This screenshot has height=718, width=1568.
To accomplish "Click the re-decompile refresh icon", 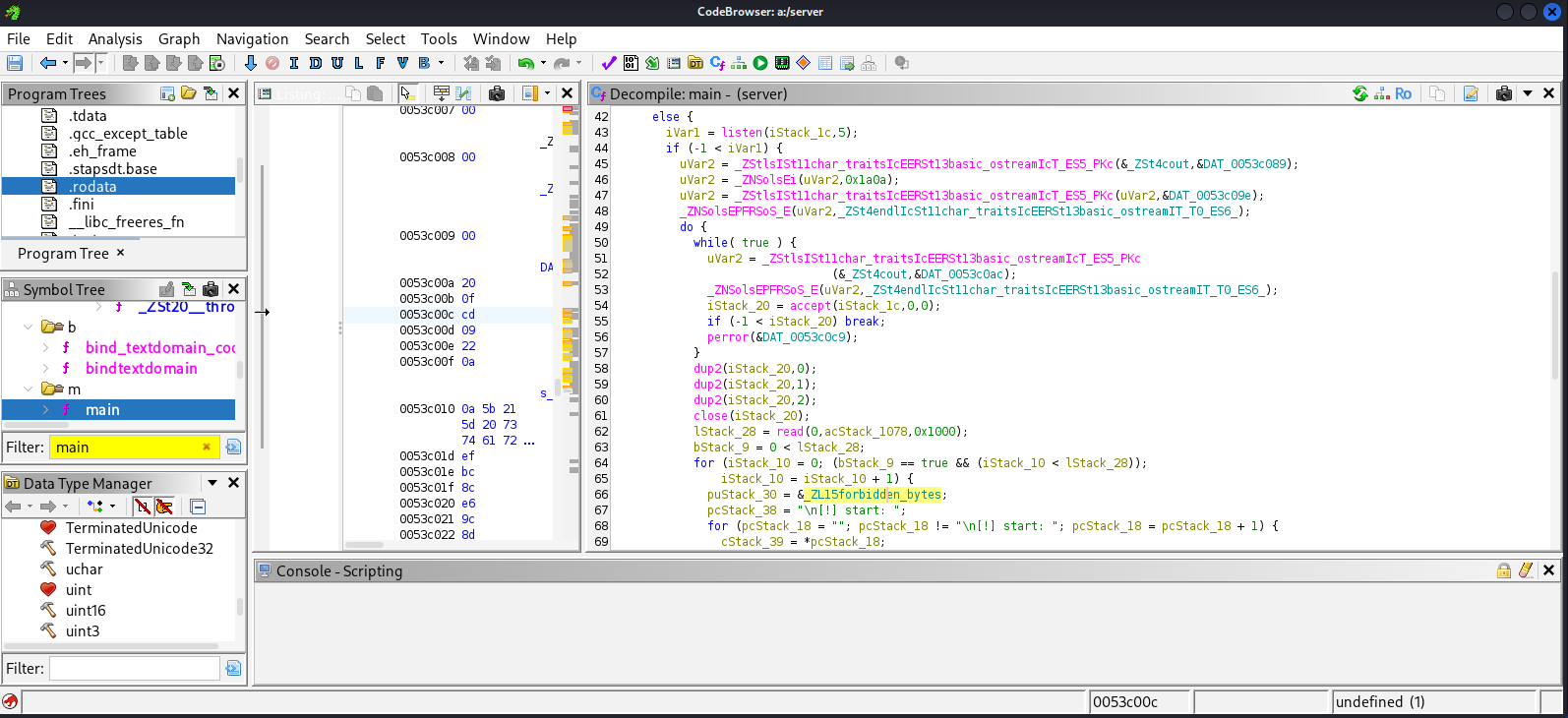I will pyautogui.click(x=1359, y=93).
